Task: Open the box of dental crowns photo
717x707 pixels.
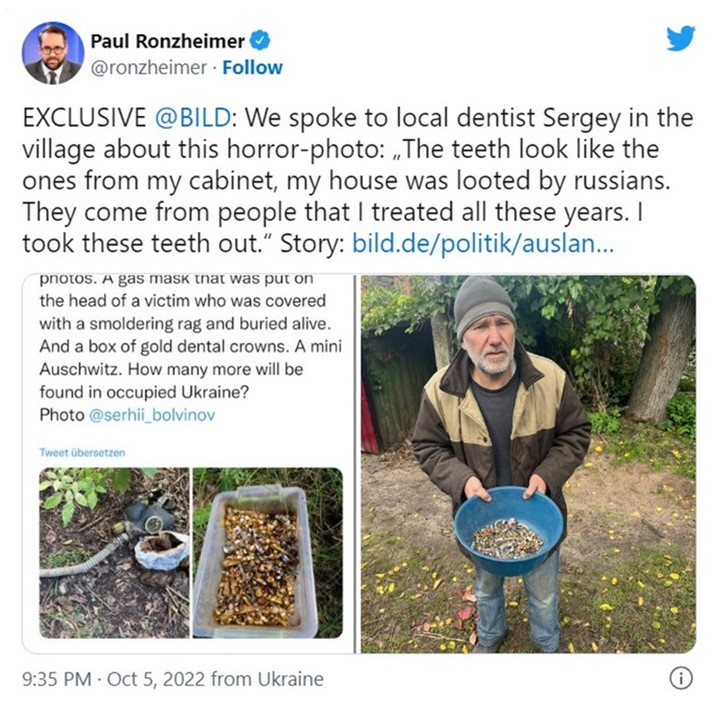Action: coord(268,552)
